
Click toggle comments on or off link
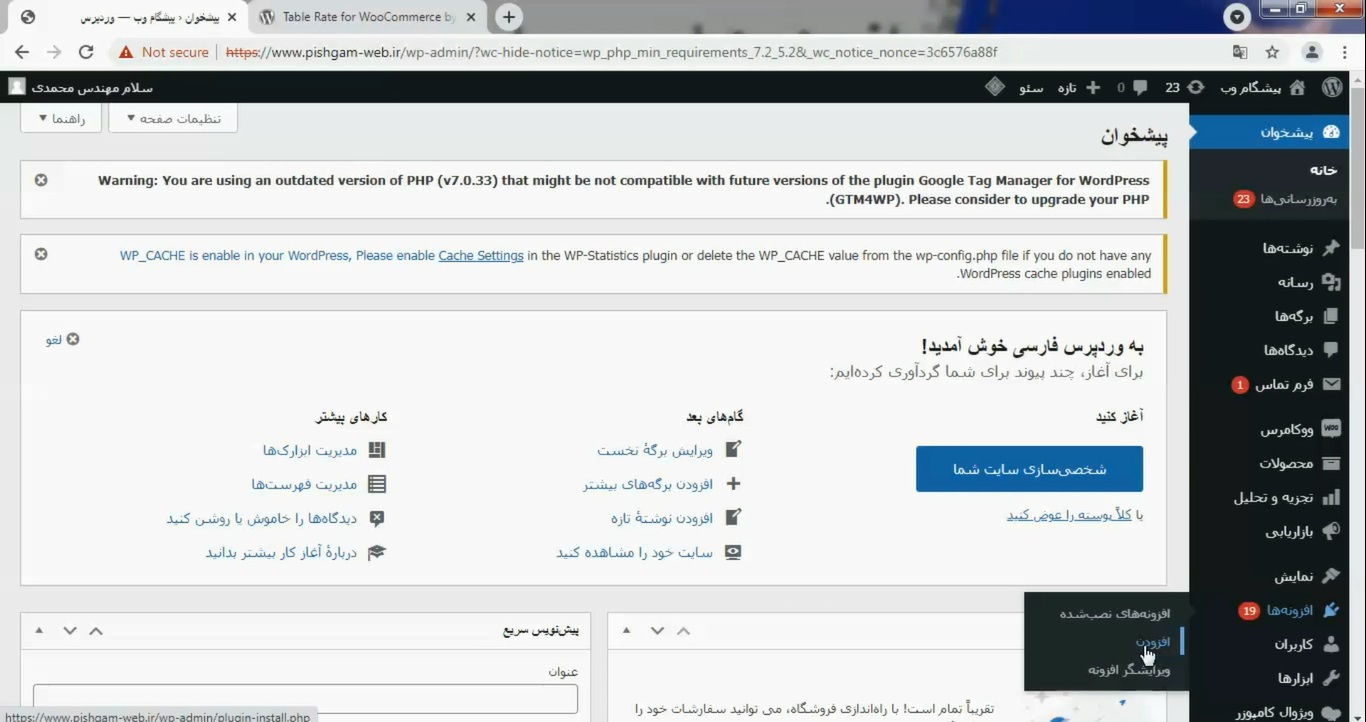(262, 518)
